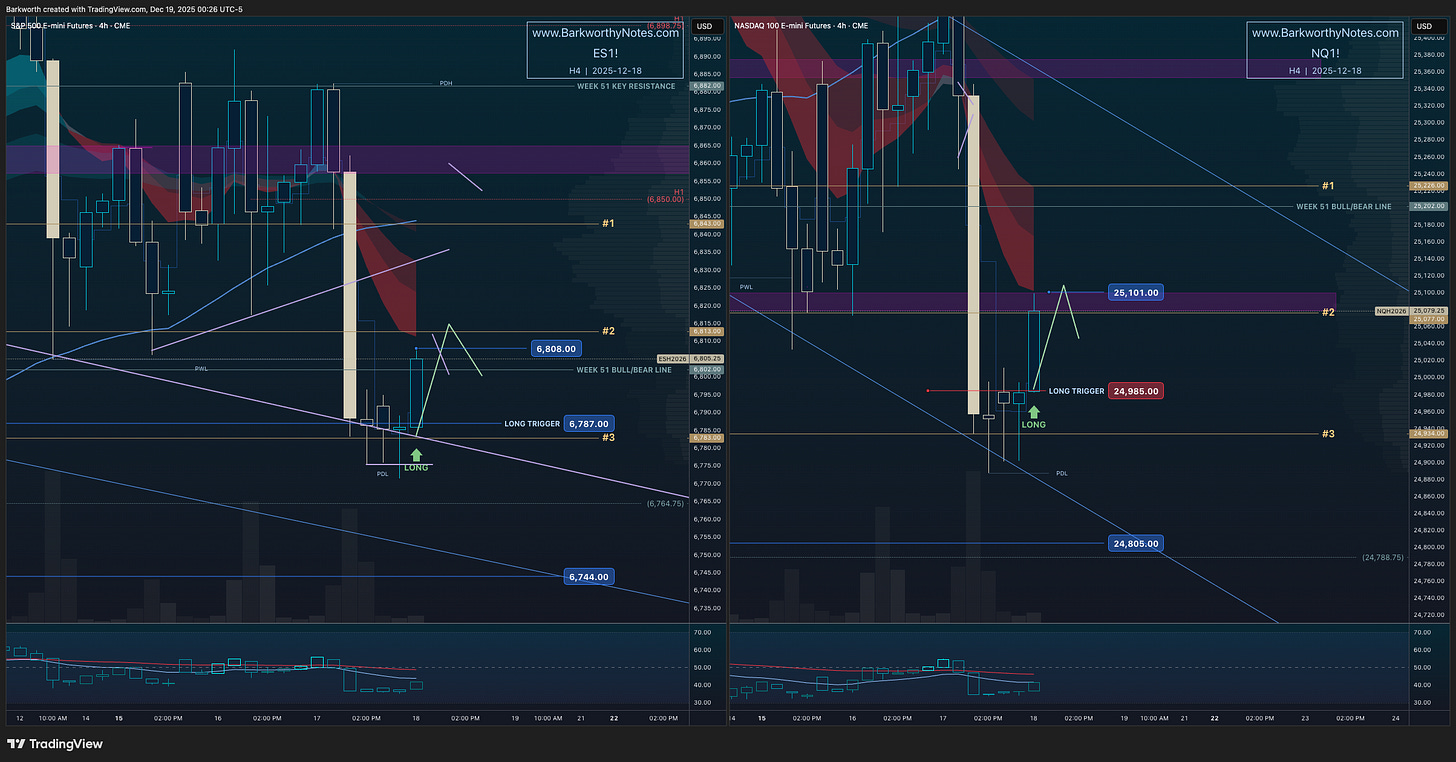The height and width of the screenshot is (762, 1456).
Task: Click www.BarkworthyNotes.com in the ES1! box
Action: tap(606, 33)
